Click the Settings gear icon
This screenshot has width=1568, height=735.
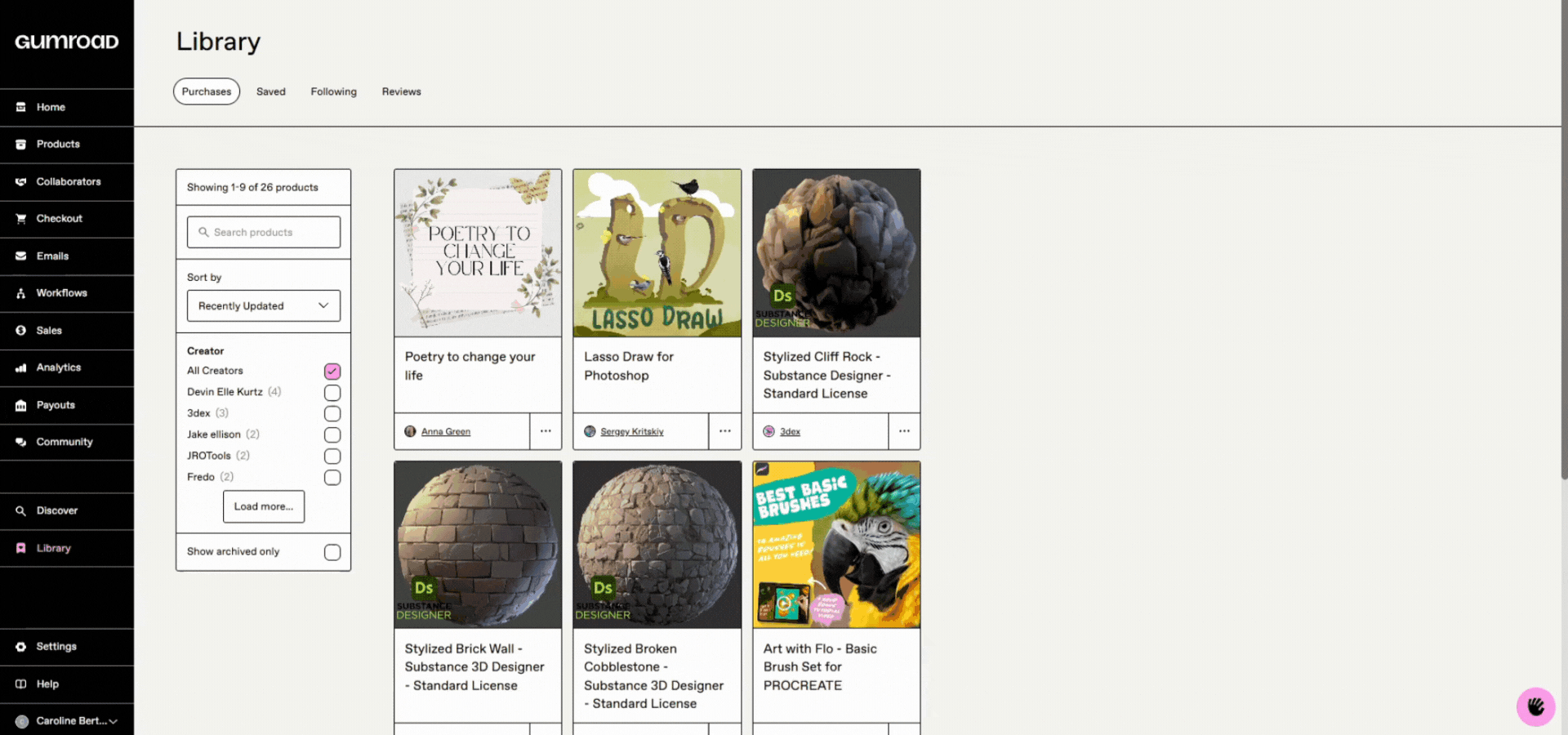coord(21,647)
